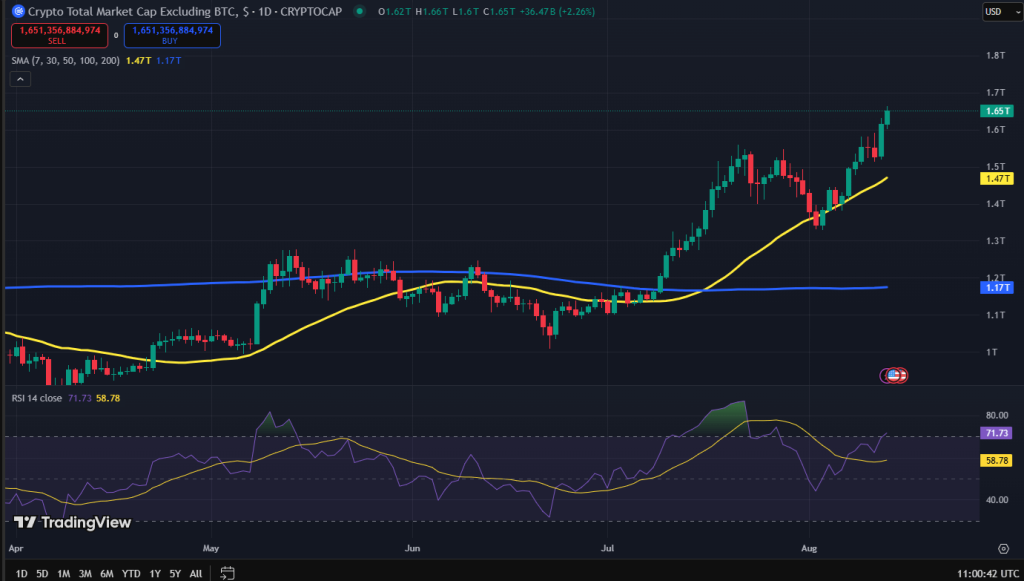The image size is (1024, 581).
Task: Click the purple 71.73 RSI value label
Action: coord(995,431)
